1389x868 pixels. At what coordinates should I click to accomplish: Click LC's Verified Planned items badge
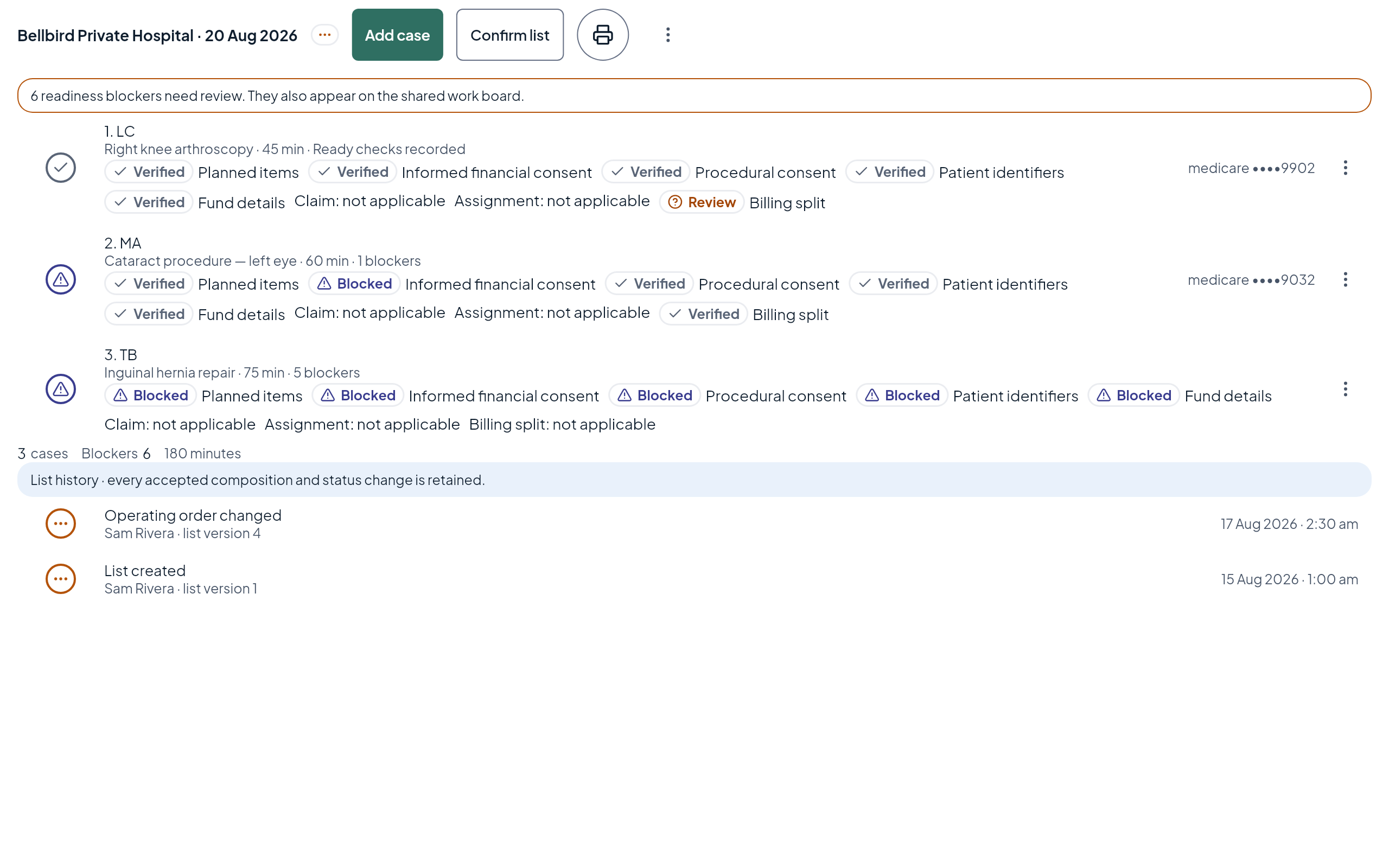click(x=149, y=171)
